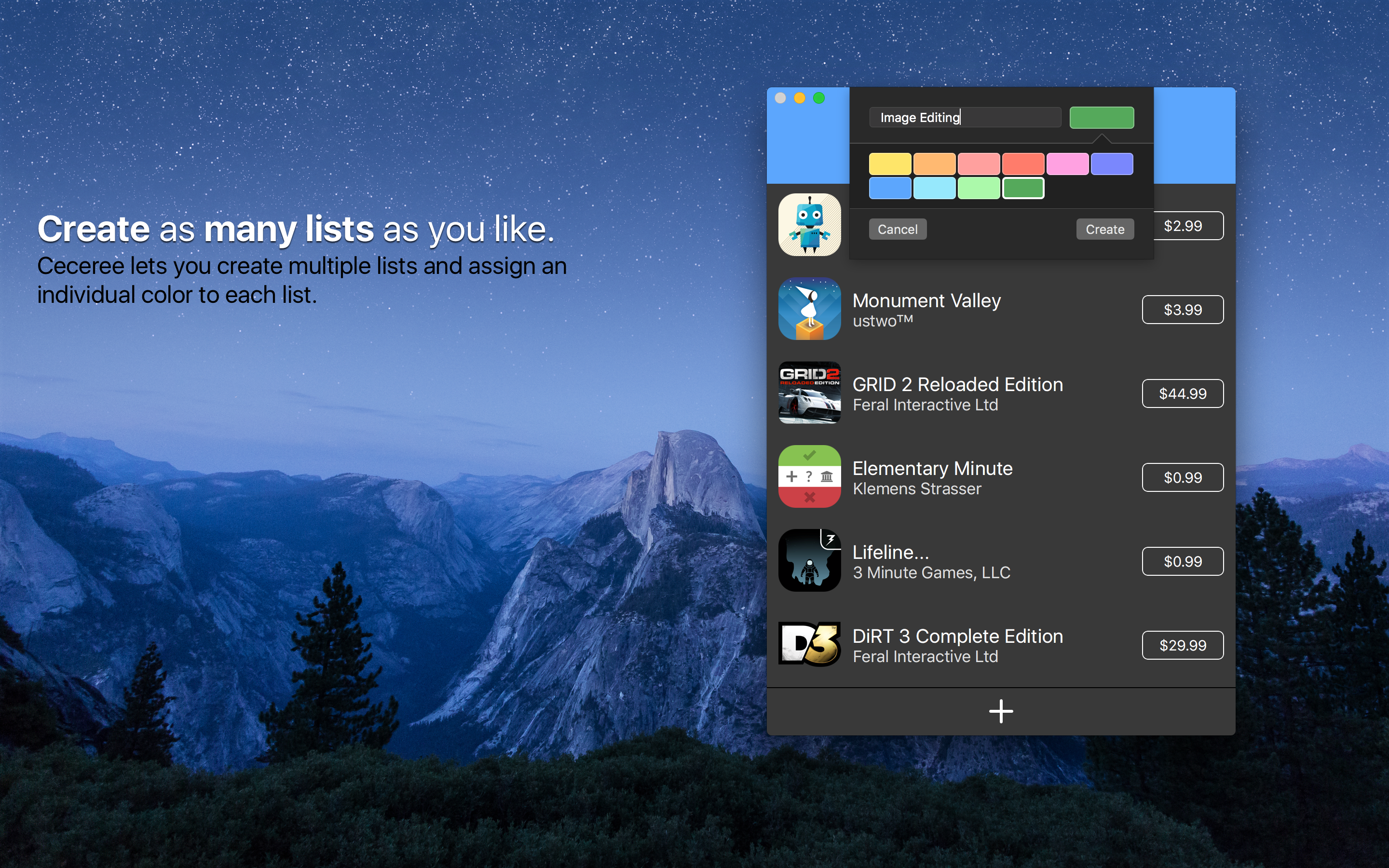Click the $44.99 price button
Screen dimensions: 1389x868
point(1183,394)
